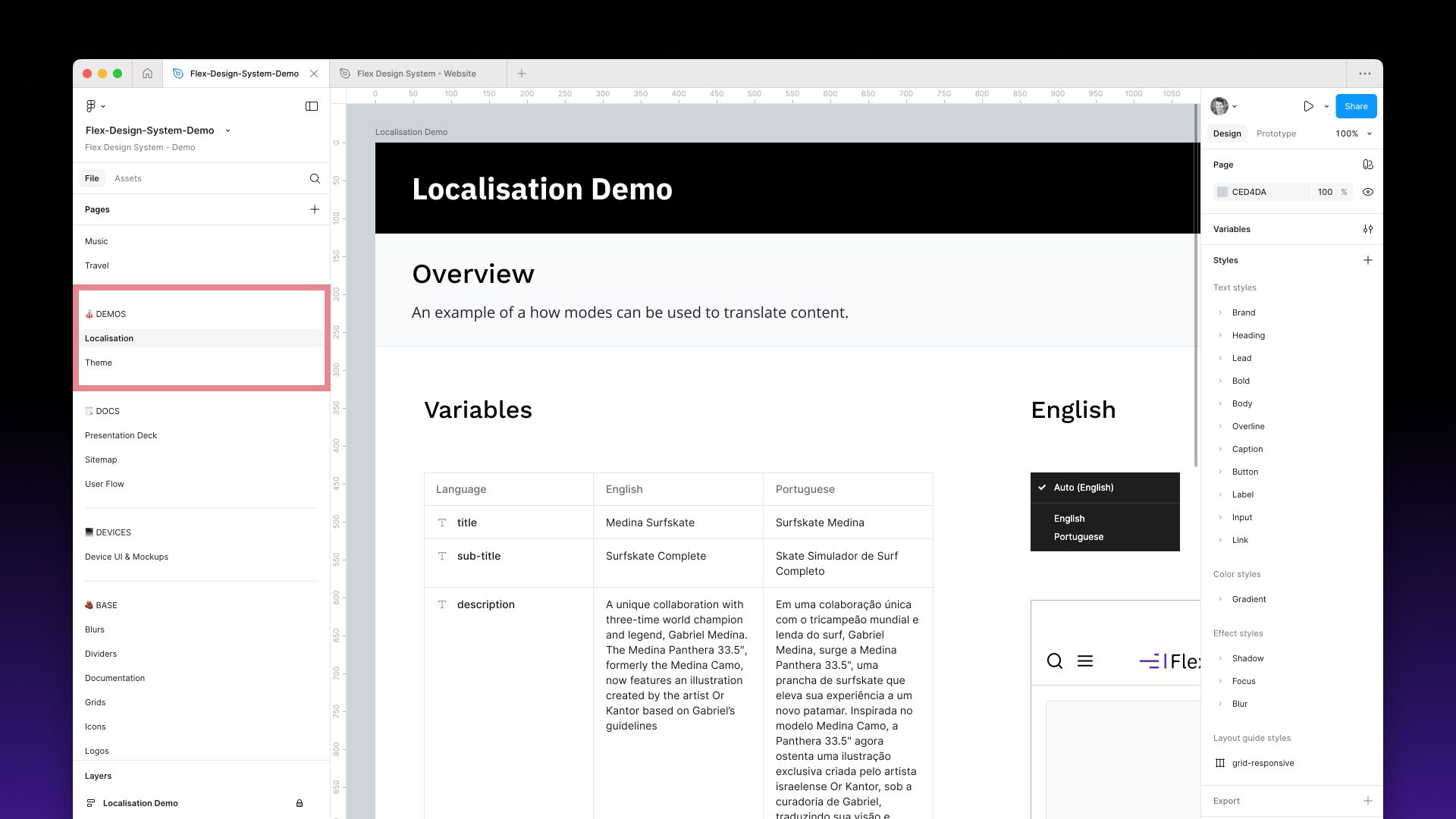Expand the Heading text style group
Screen dimensions: 1456x819
click(x=1220, y=335)
